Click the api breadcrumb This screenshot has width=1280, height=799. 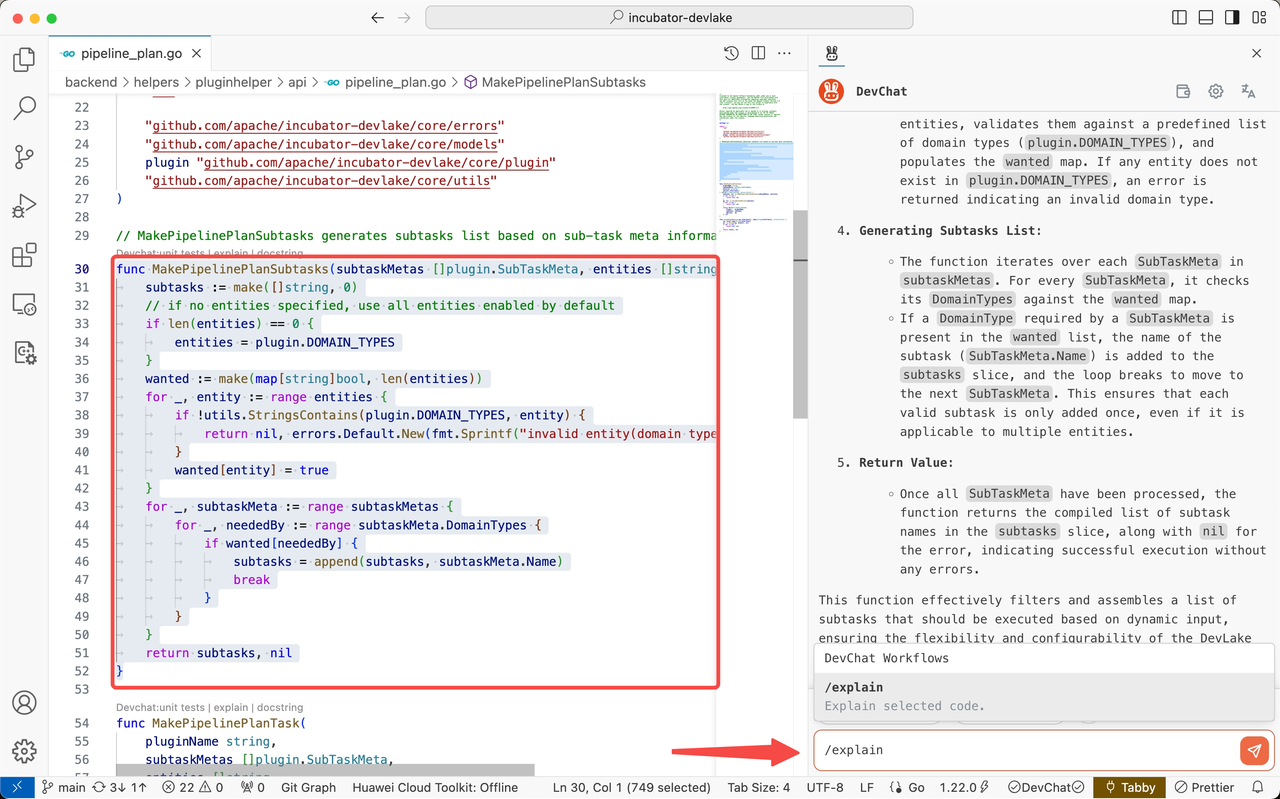pos(297,82)
